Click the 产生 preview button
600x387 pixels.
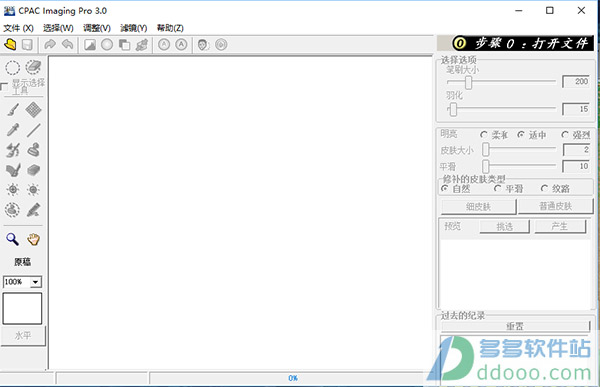point(560,226)
